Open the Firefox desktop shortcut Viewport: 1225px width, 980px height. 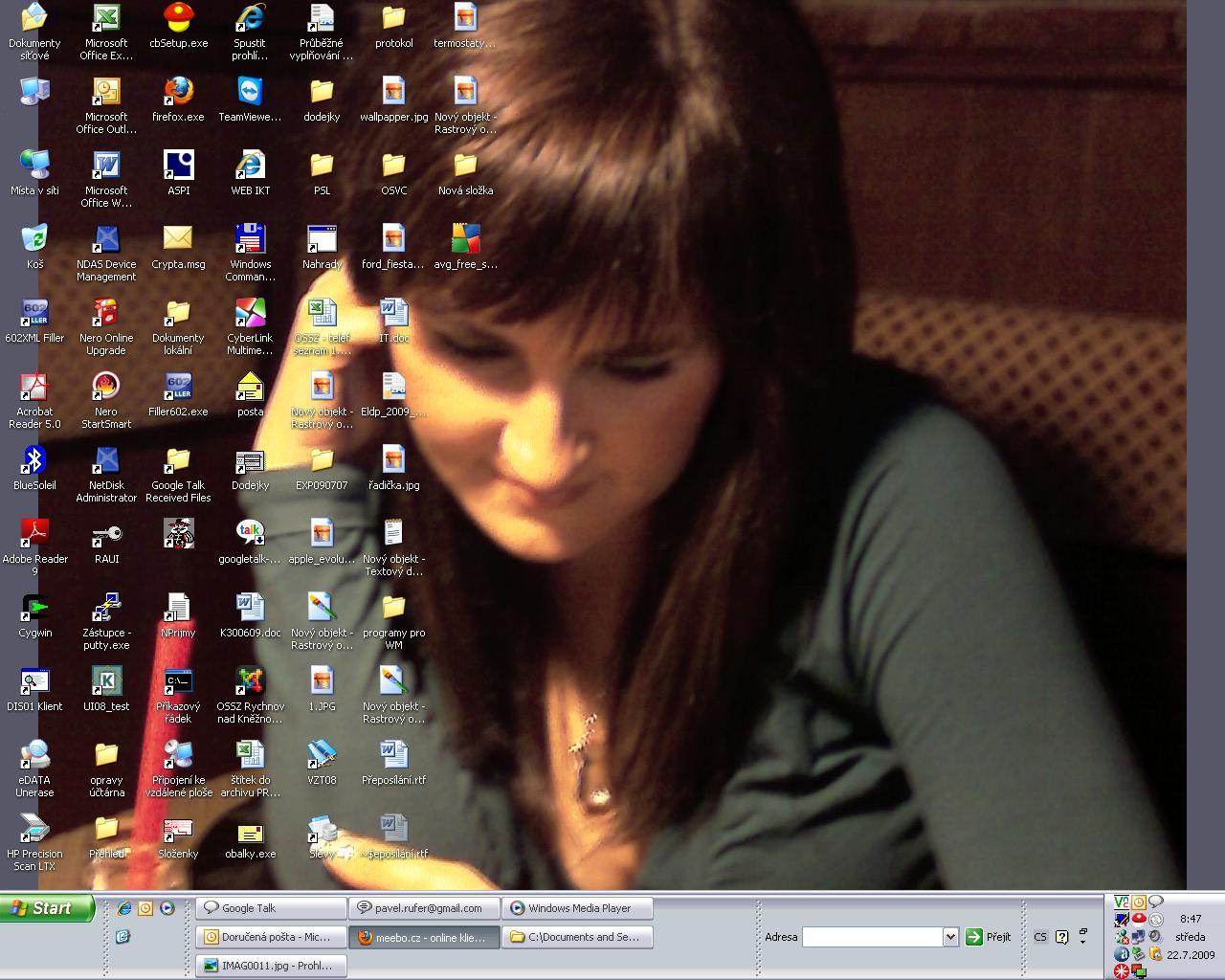pos(178,93)
